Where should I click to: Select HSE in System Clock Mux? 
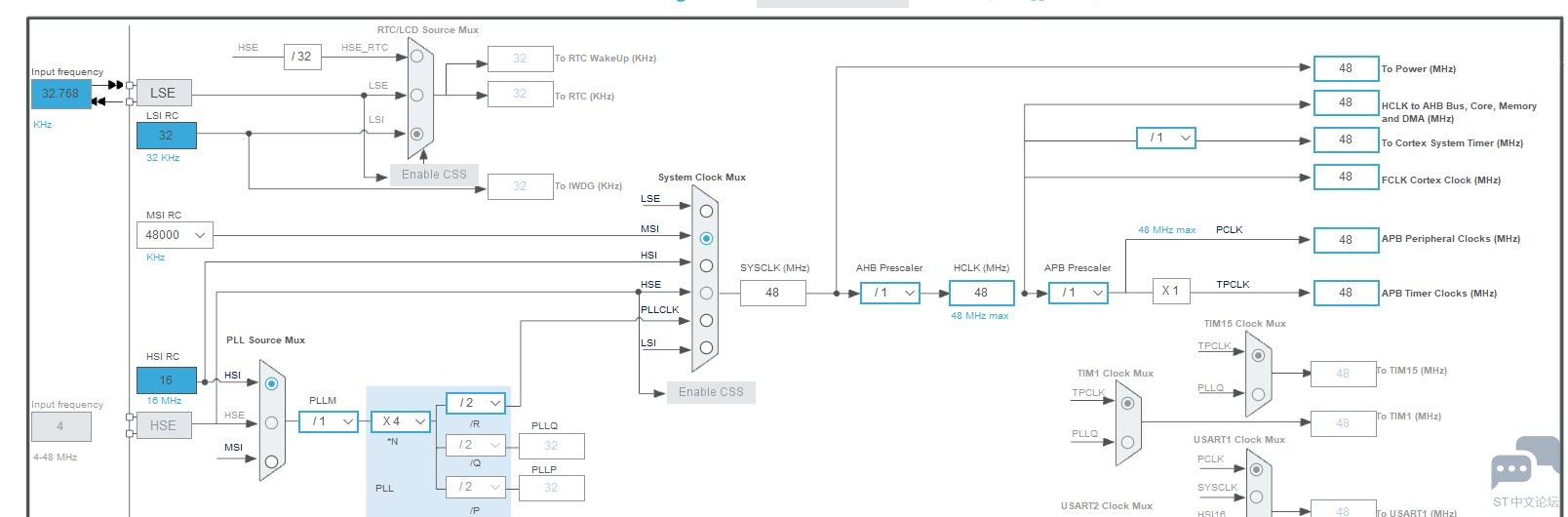coord(706,293)
